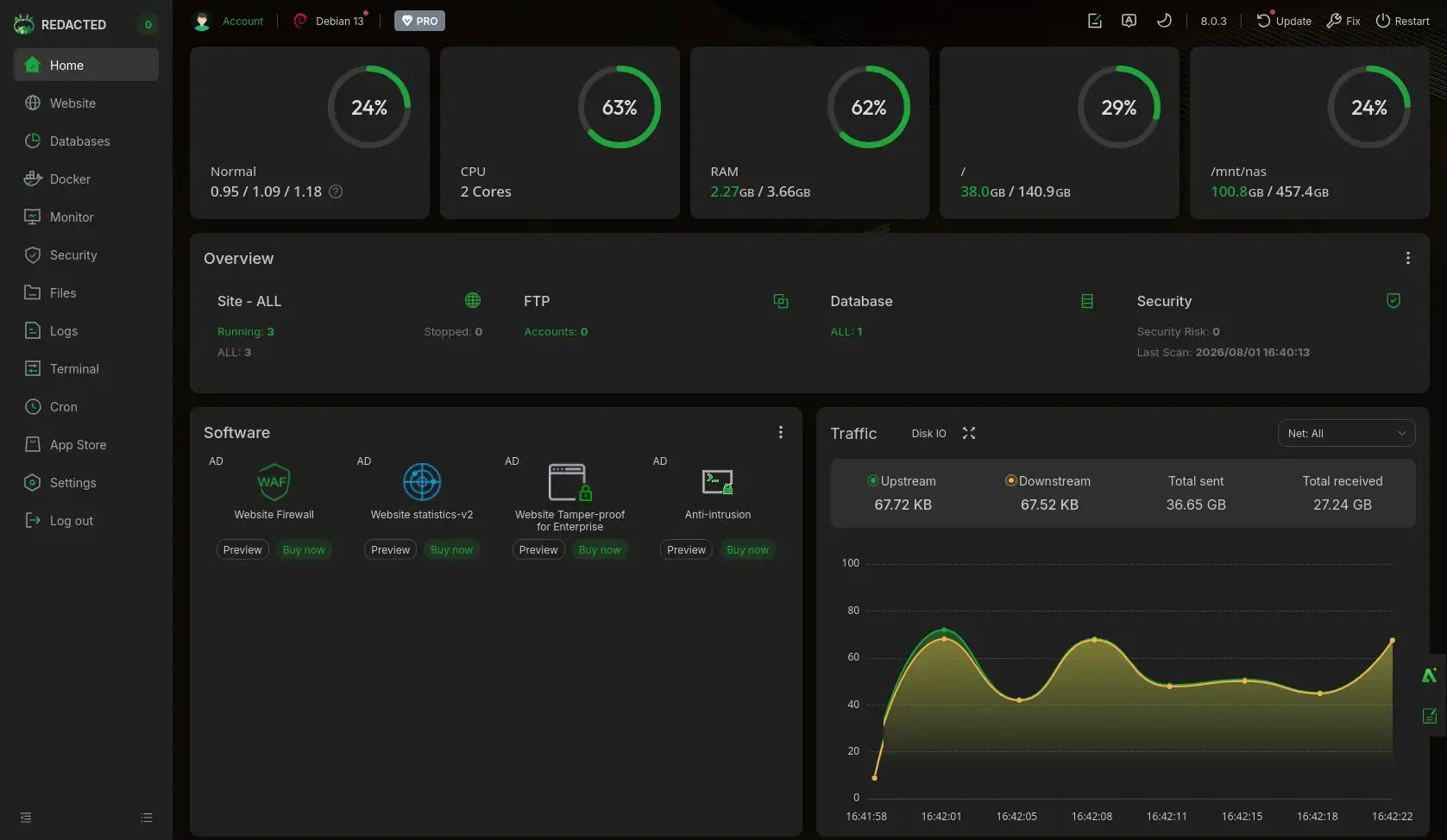Click the Terminal icon in sidebar
This screenshot has height=840, width=1447.
[33, 368]
